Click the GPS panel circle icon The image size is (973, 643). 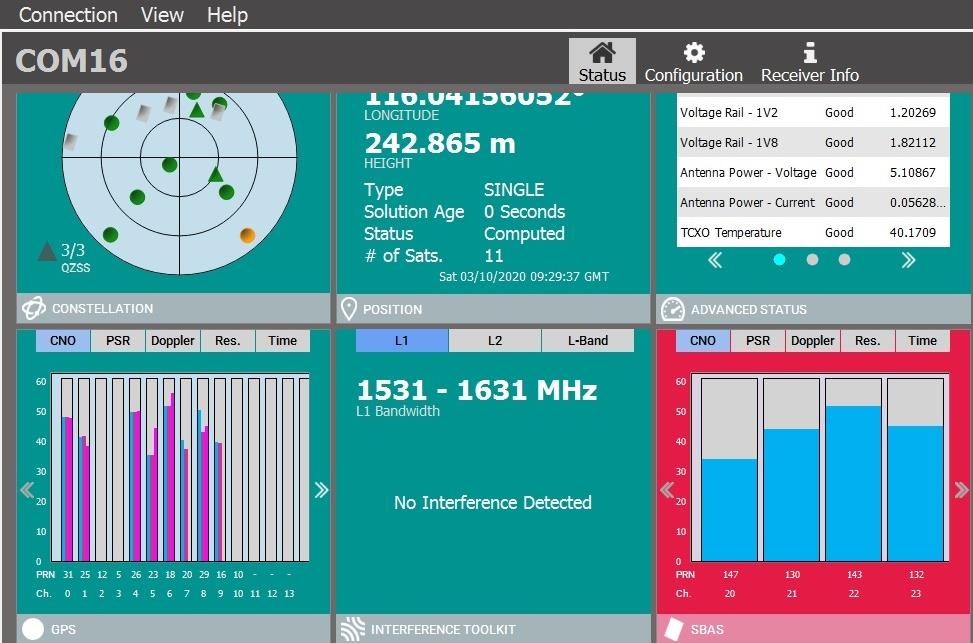[34, 629]
